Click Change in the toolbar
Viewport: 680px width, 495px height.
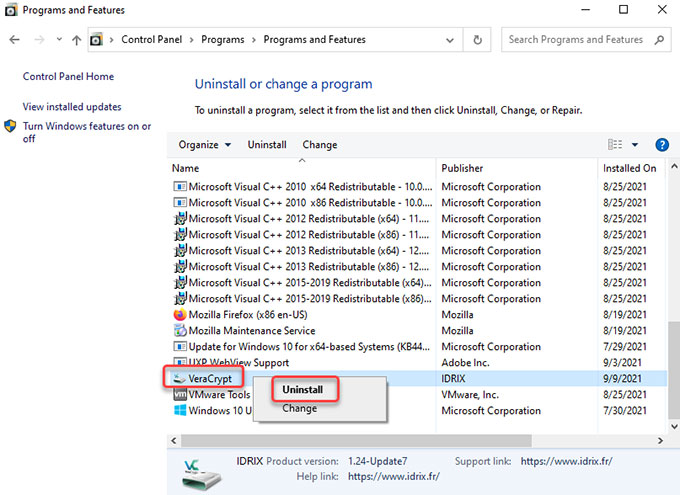[x=320, y=145]
